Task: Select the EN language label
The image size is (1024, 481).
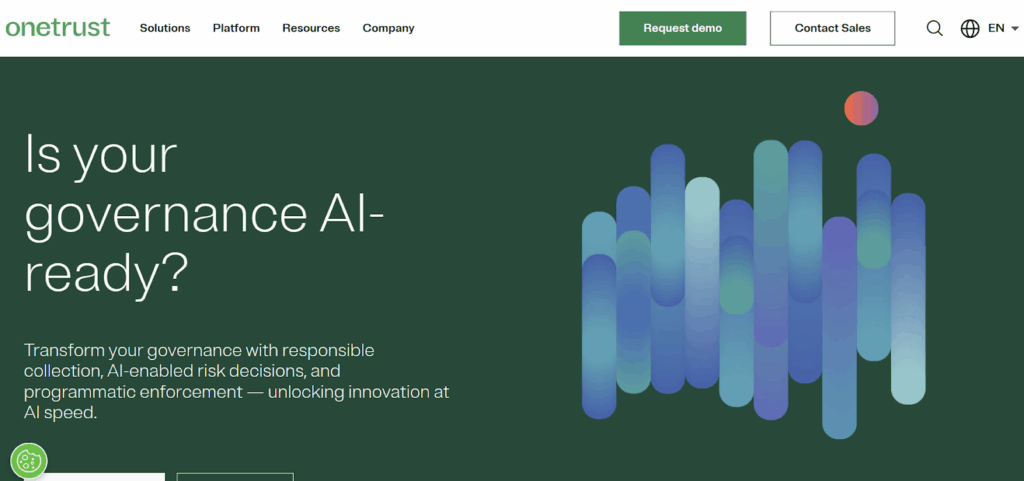Action: point(995,28)
